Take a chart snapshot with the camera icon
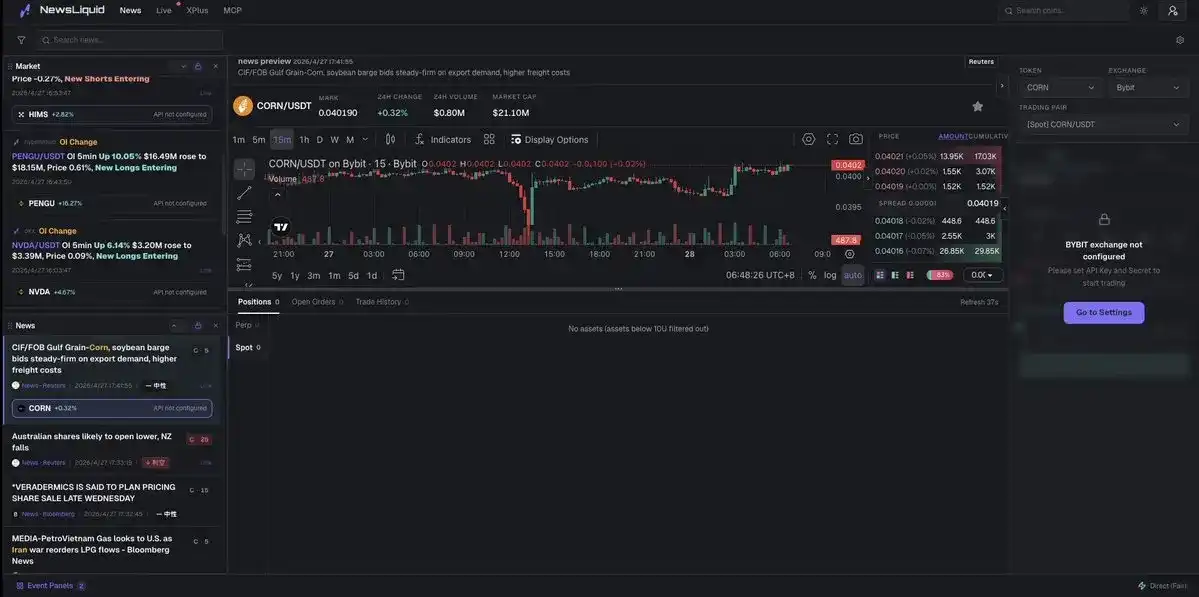The width and height of the screenshot is (1199, 597). [856, 139]
